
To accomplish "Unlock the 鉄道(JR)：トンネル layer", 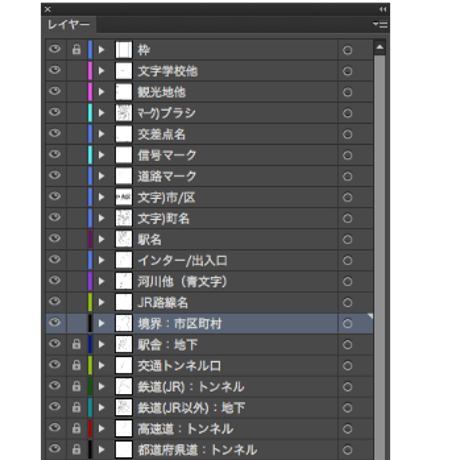I will [76, 386].
